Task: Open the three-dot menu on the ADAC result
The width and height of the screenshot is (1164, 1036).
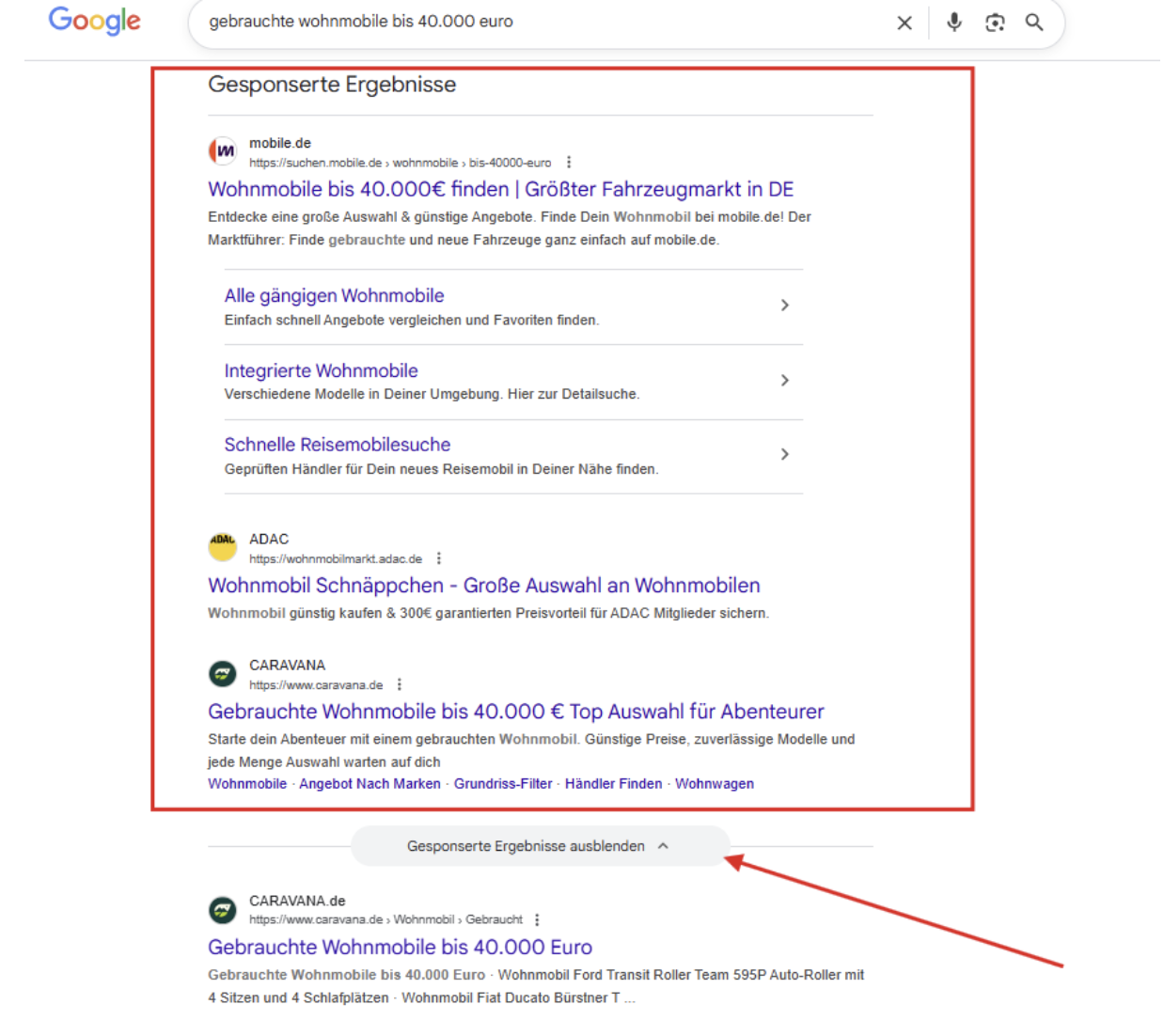Action: 438,557
